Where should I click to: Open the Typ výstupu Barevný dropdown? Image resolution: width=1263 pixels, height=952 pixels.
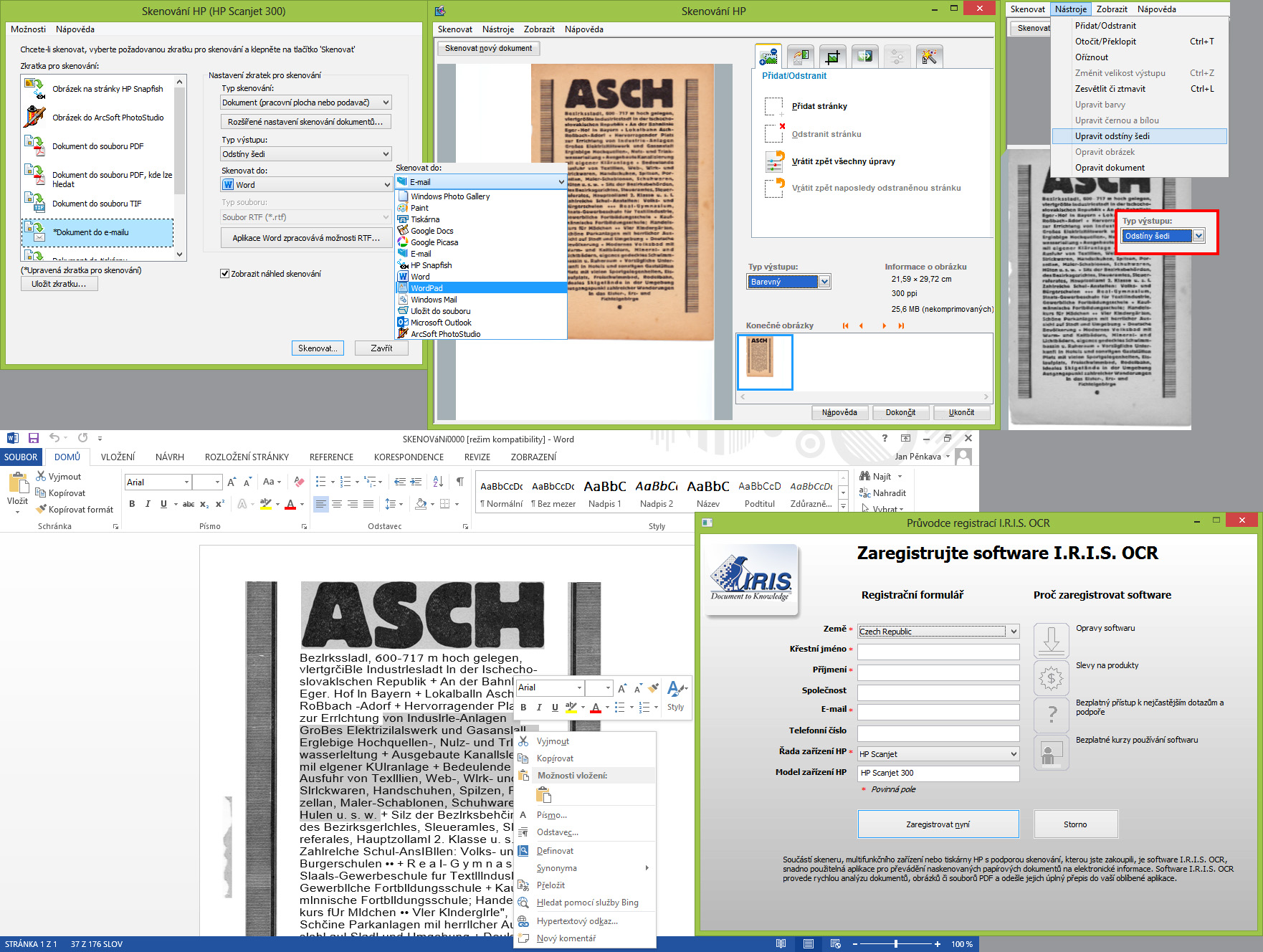[788, 282]
